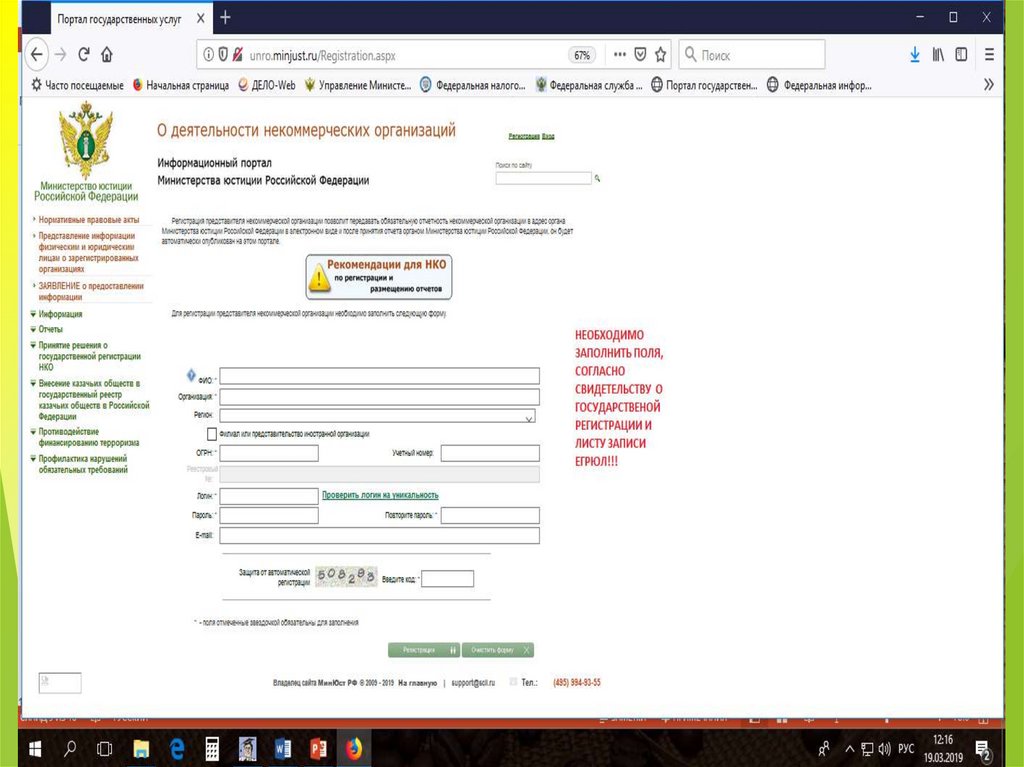The height and width of the screenshot is (767, 1024).
Task: Click the Повторите пароль input field
Action: pos(490,515)
